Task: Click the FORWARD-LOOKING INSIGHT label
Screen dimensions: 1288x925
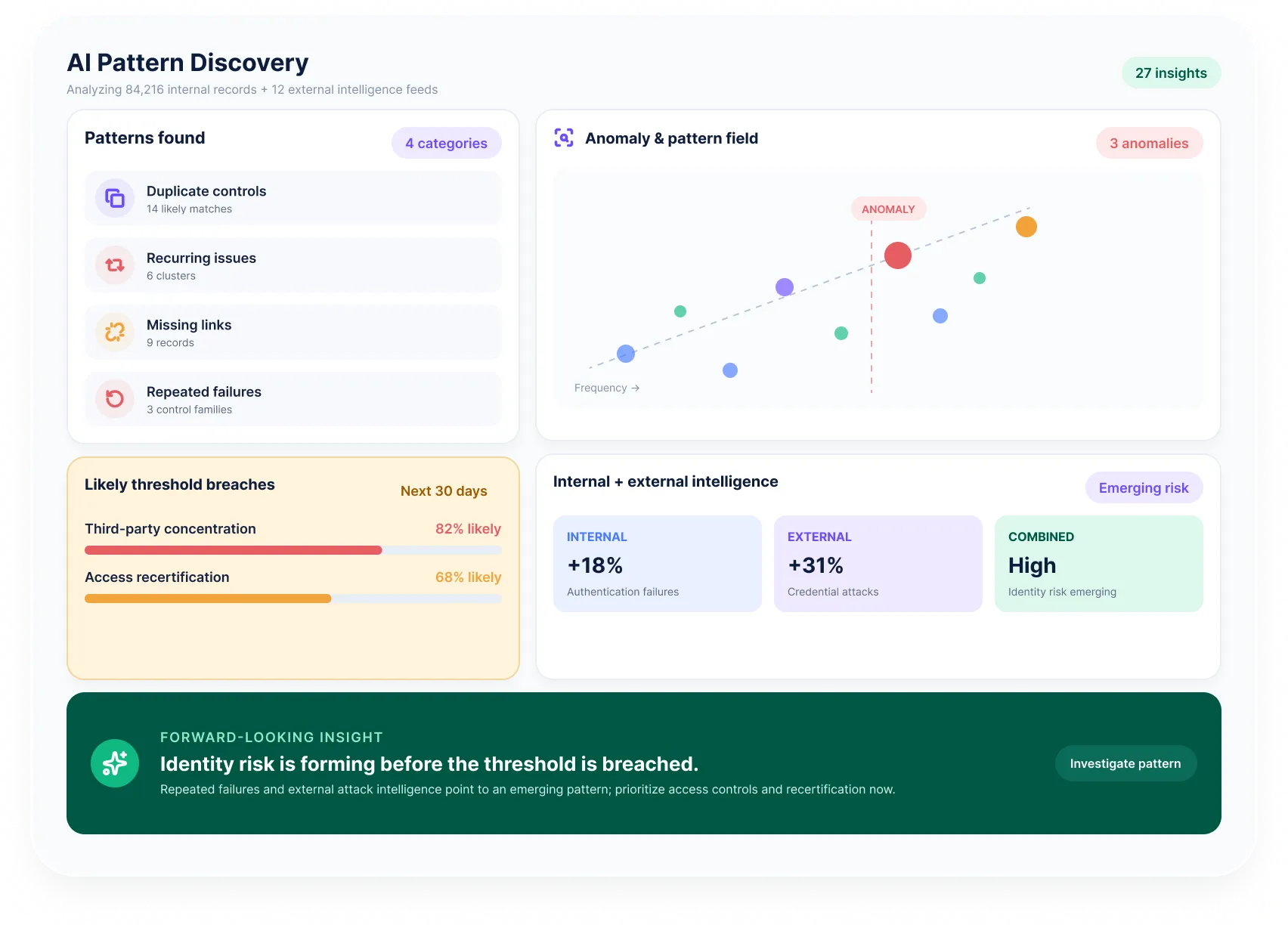Action: [x=271, y=737]
